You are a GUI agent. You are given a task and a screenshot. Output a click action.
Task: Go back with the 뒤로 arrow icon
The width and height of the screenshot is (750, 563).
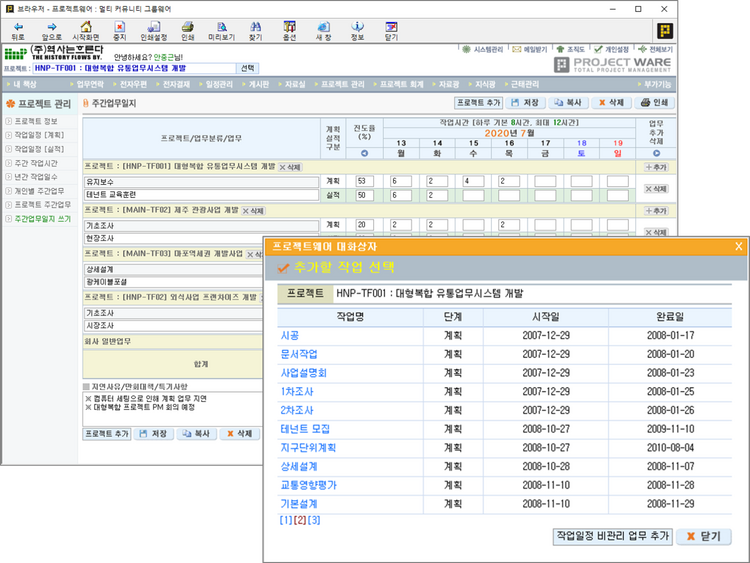(x=18, y=31)
